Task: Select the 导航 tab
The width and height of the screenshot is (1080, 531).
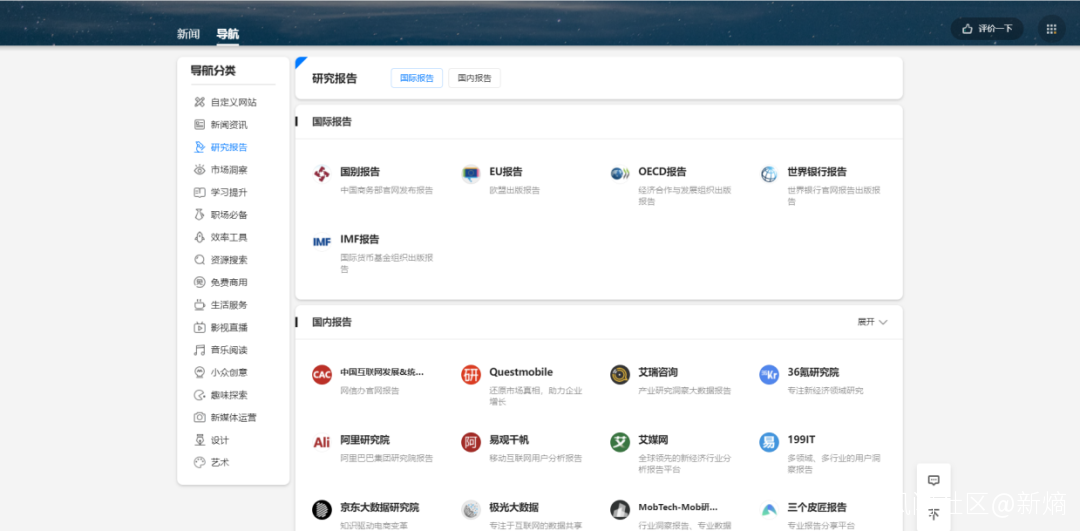Action: pyautogui.click(x=227, y=34)
